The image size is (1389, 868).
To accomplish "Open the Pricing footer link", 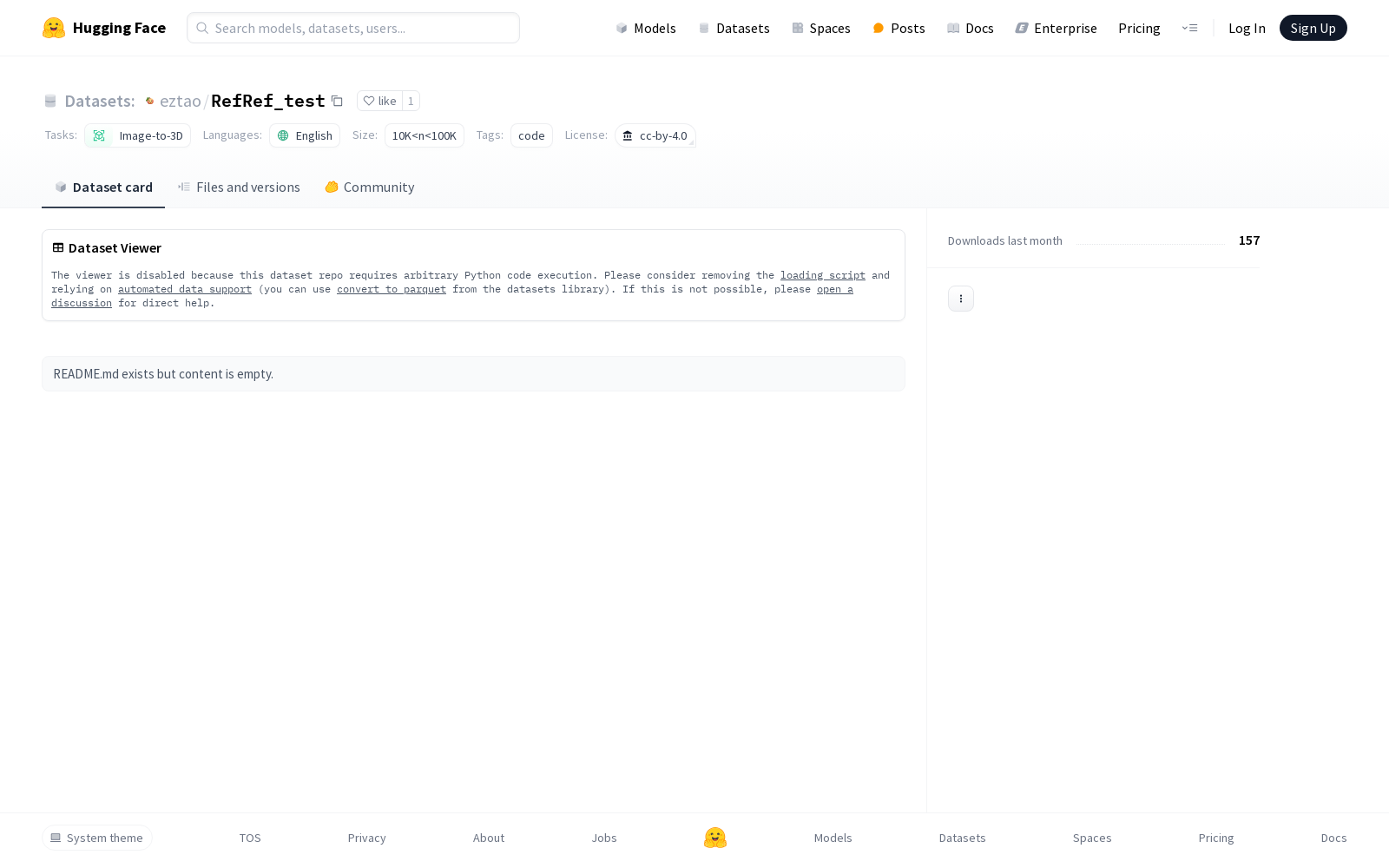I will [1216, 838].
